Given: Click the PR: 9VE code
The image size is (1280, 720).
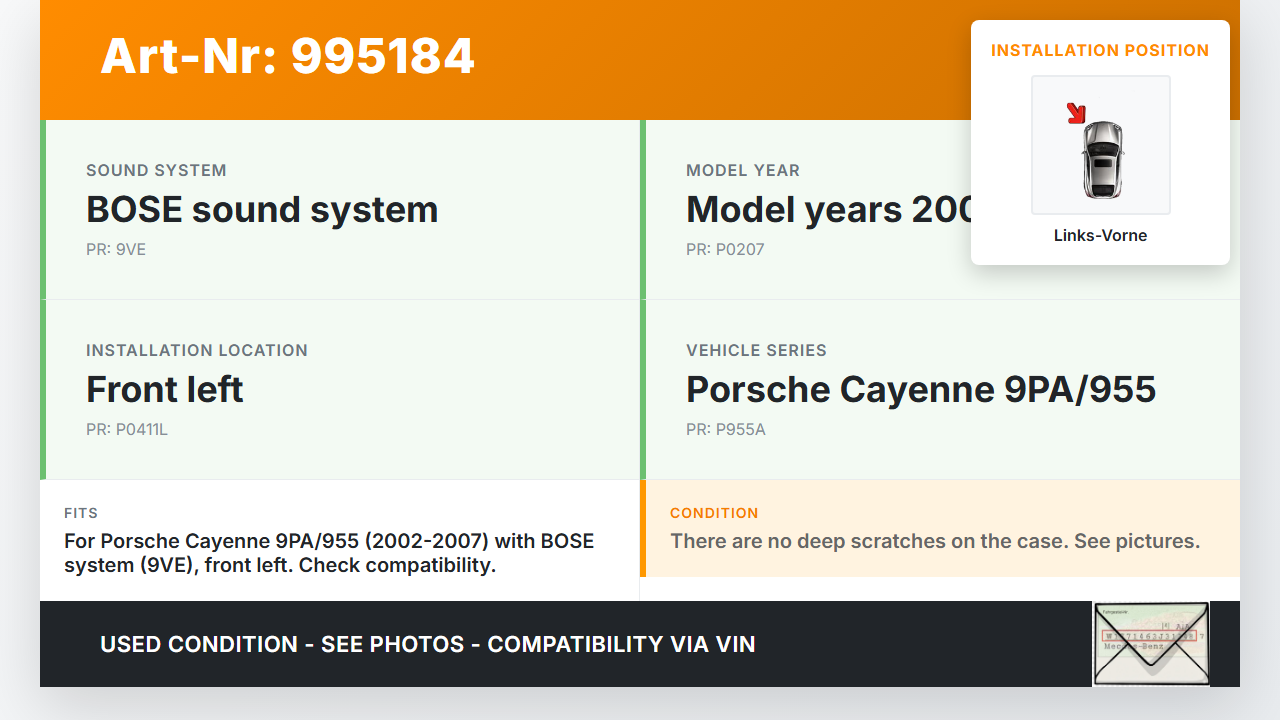Looking at the screenshot, I should coord(116,250).
